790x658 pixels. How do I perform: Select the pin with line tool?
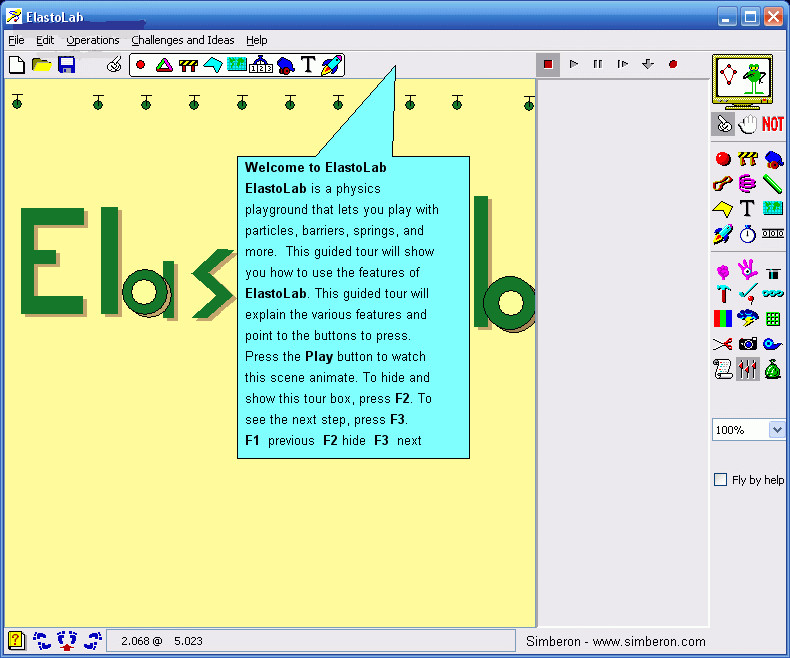748,294
